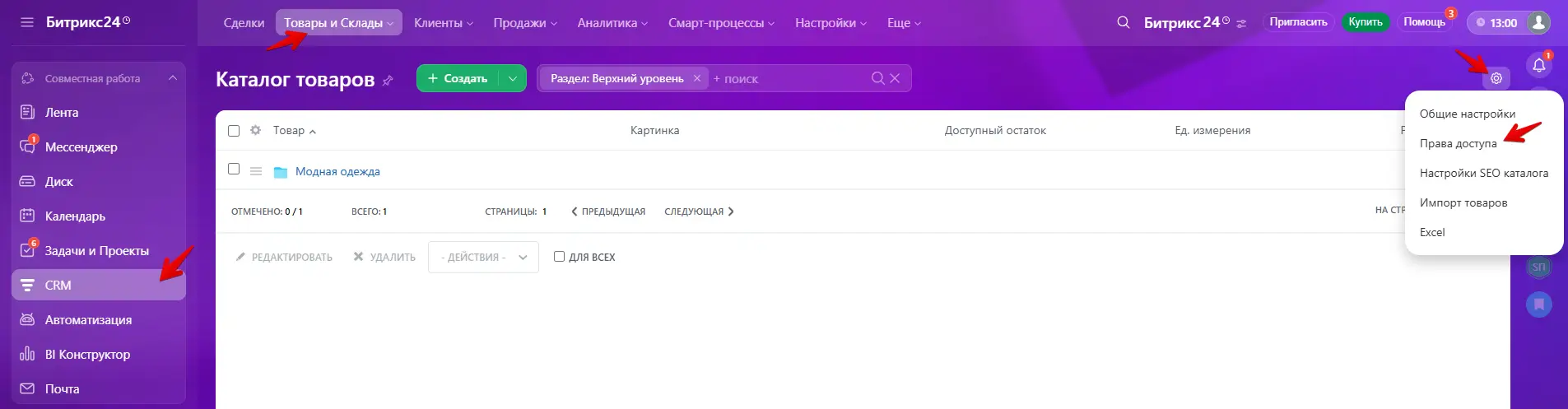The width and height of the screenshot is (1568, 409).
Task: Open the user profile avatar
Action: tap(1538, 23)
